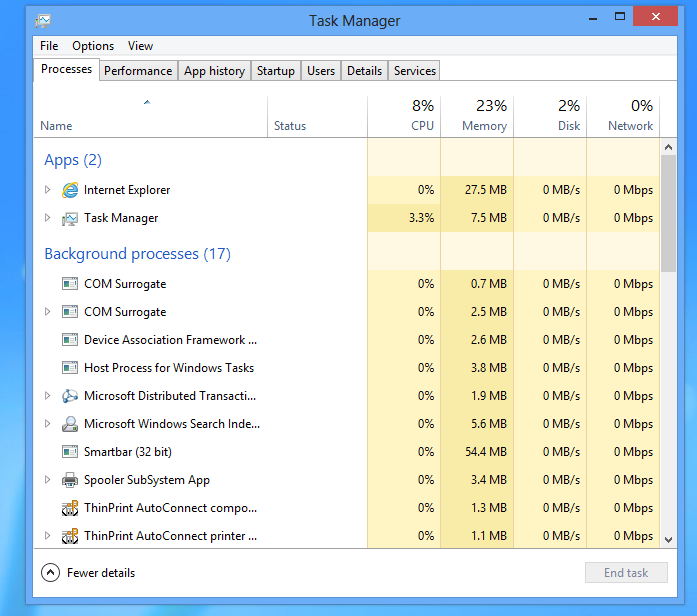Select the Spooler SubSystem App name
Viewport: 697px width, 616px height.
(x=147, y=480)
